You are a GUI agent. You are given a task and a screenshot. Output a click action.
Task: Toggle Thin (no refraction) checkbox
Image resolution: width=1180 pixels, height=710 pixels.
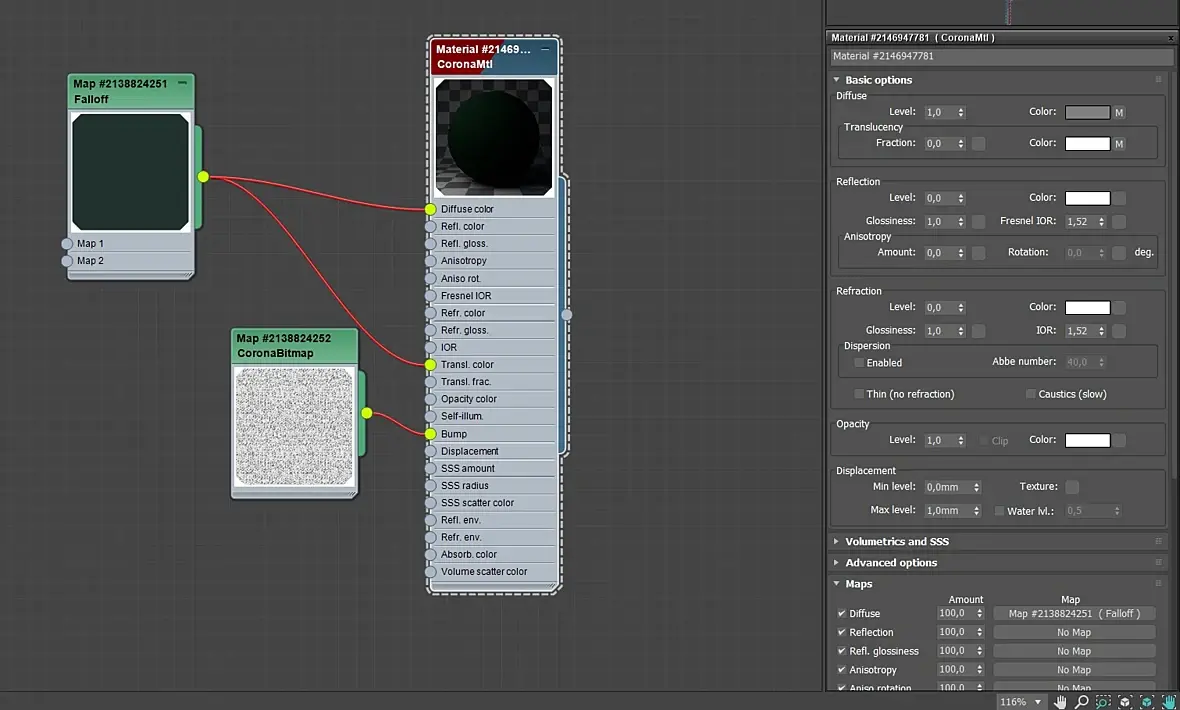tap(859, 394)
